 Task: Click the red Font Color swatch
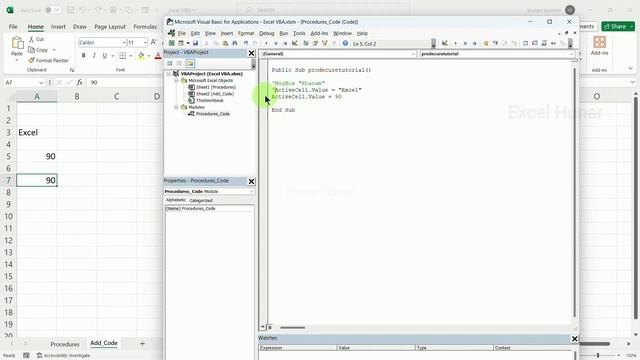(158, 56)
